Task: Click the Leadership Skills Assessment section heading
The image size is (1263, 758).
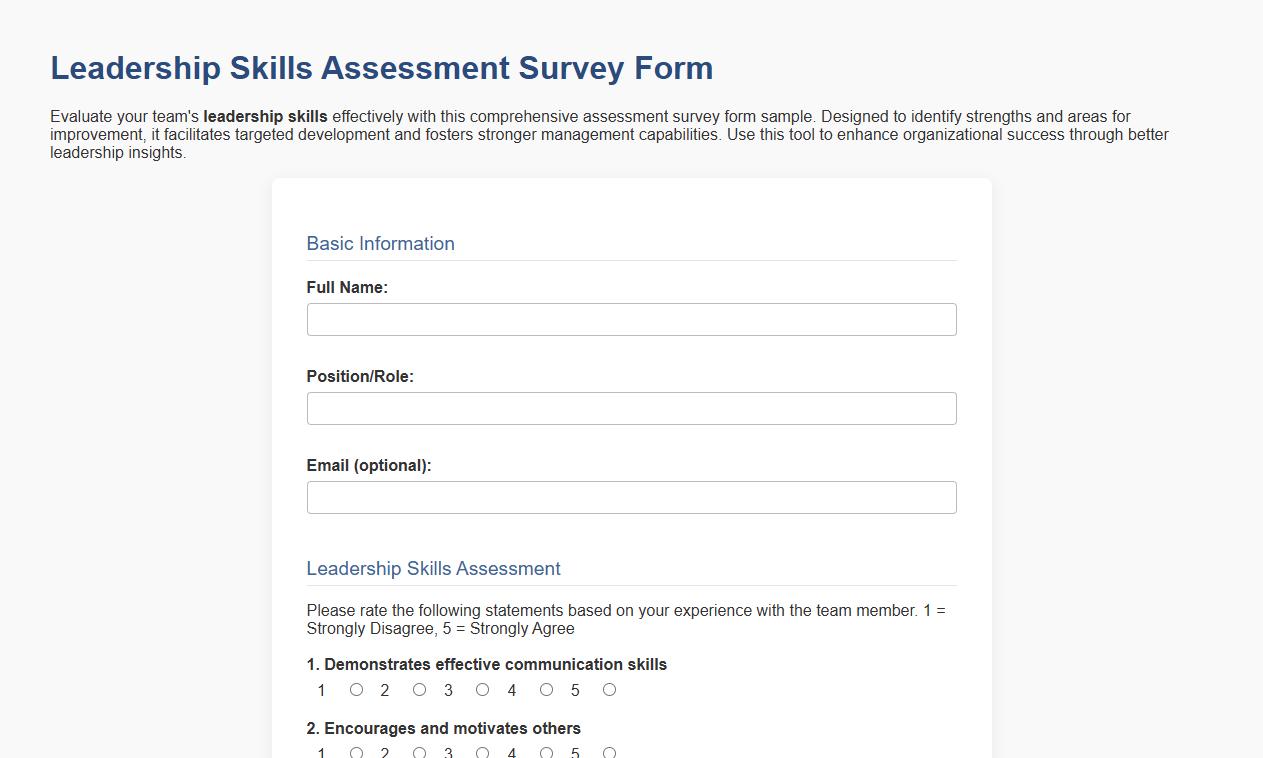Action: click(x=433, y=568)
